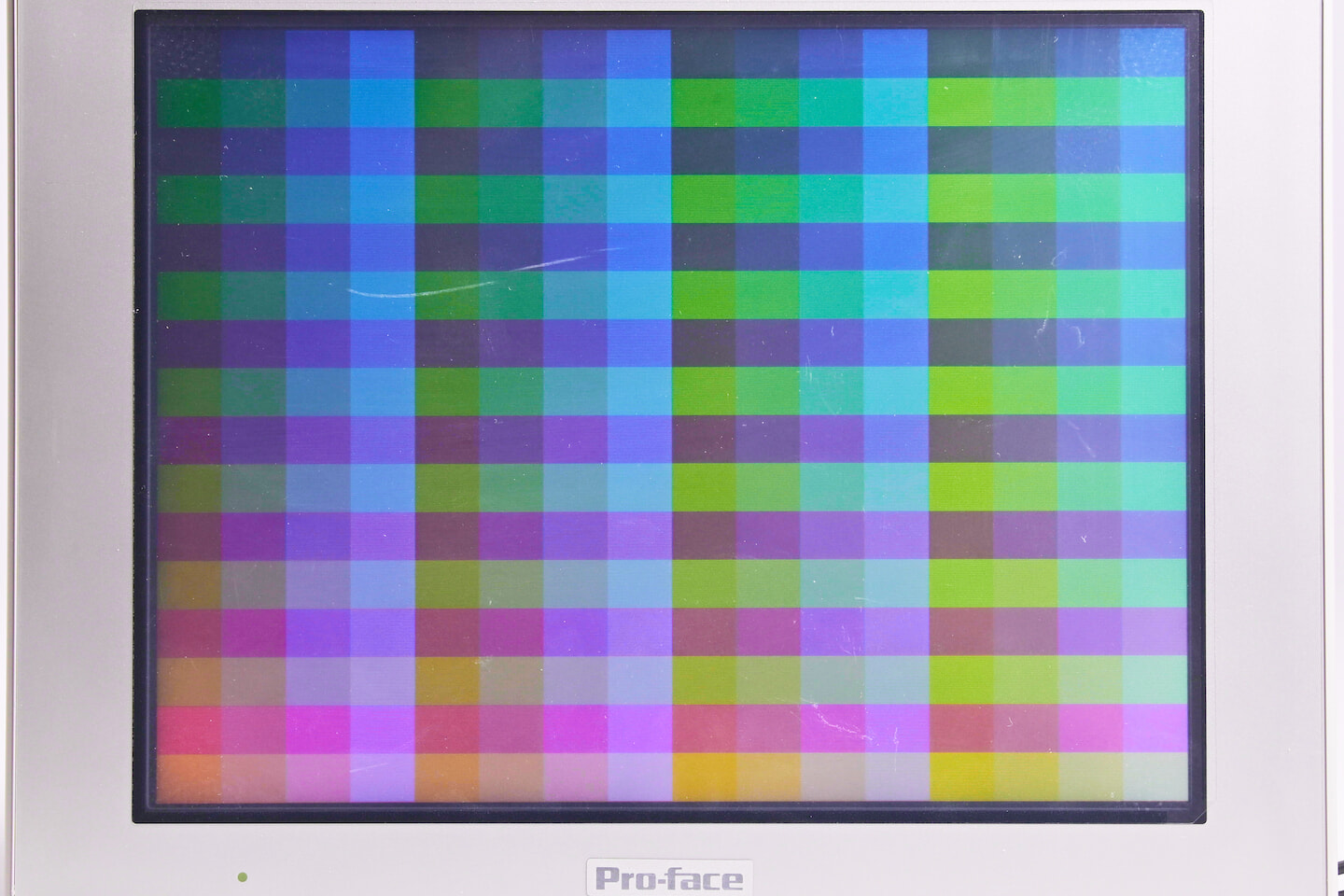This screenshot has width=1344, height=896.
Task: Select golden yellow swatch, bottom row ninth column
Action: [703, 777]
